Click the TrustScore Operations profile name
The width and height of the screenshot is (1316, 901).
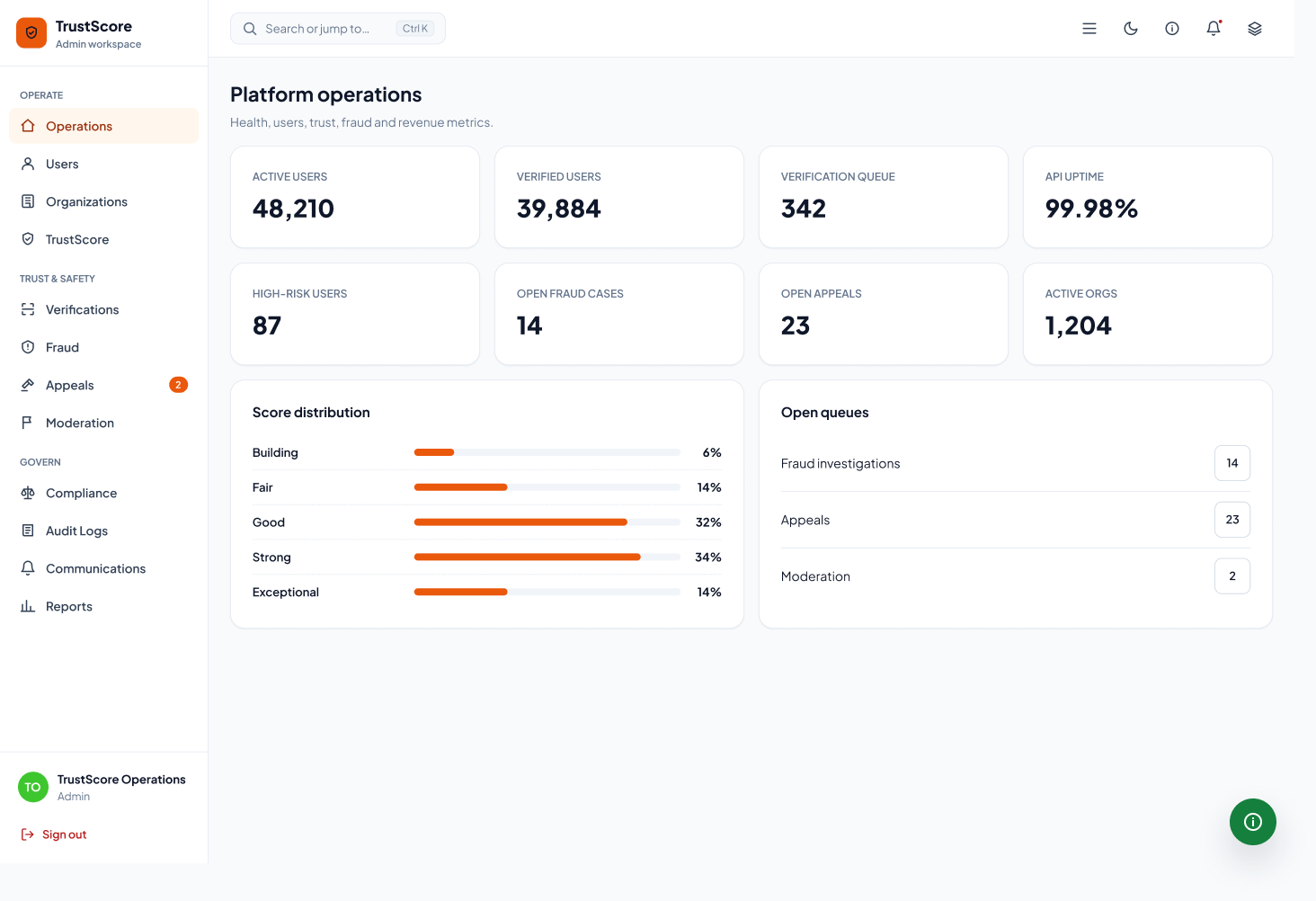(121, 780)
